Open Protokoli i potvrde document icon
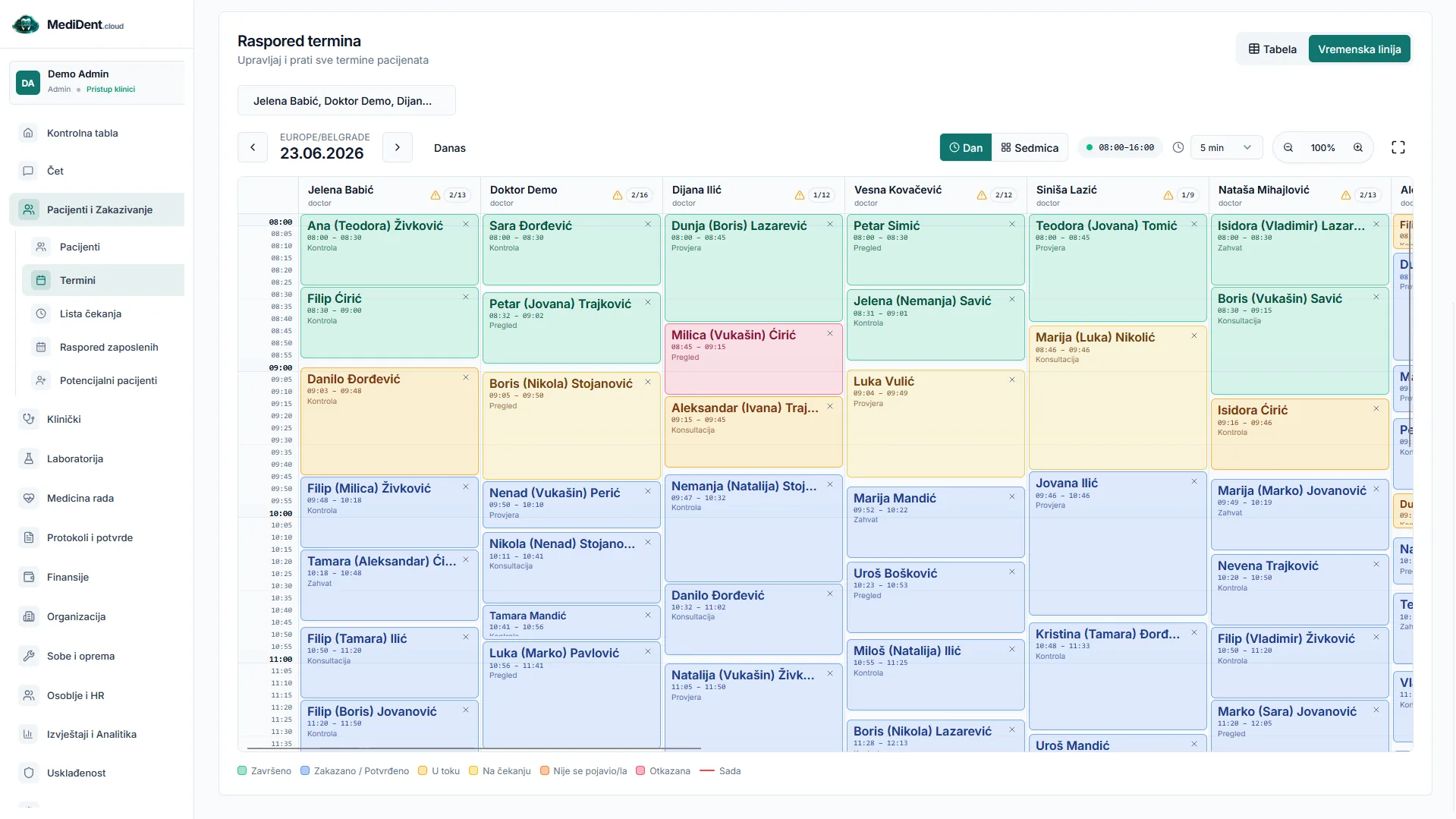The height and width of the screenshot is (819, 1456). coord(29,537)
